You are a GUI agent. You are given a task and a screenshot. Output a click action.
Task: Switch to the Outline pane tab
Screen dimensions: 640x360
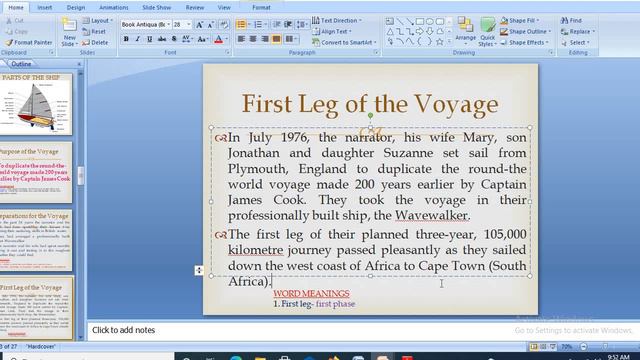click(21, 64)
